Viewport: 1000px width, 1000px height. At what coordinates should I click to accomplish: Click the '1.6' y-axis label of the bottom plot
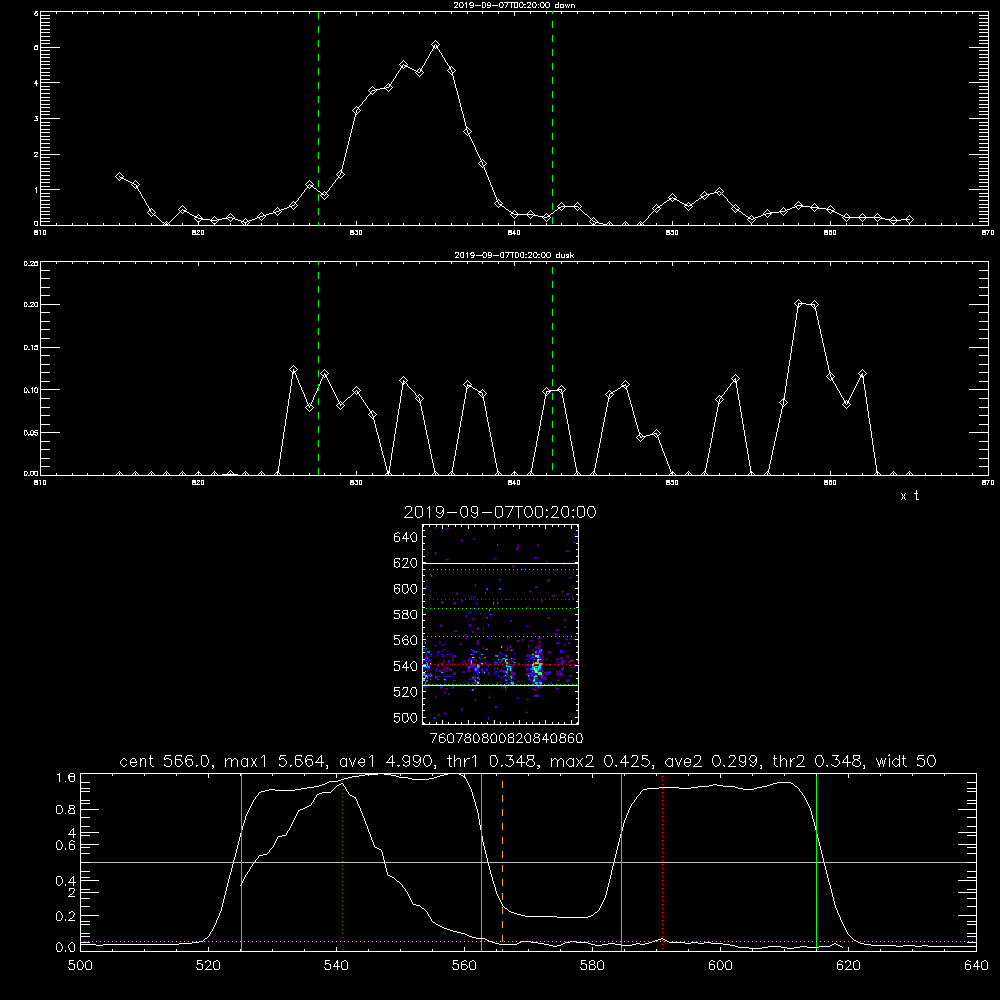(x=66, y=778)
